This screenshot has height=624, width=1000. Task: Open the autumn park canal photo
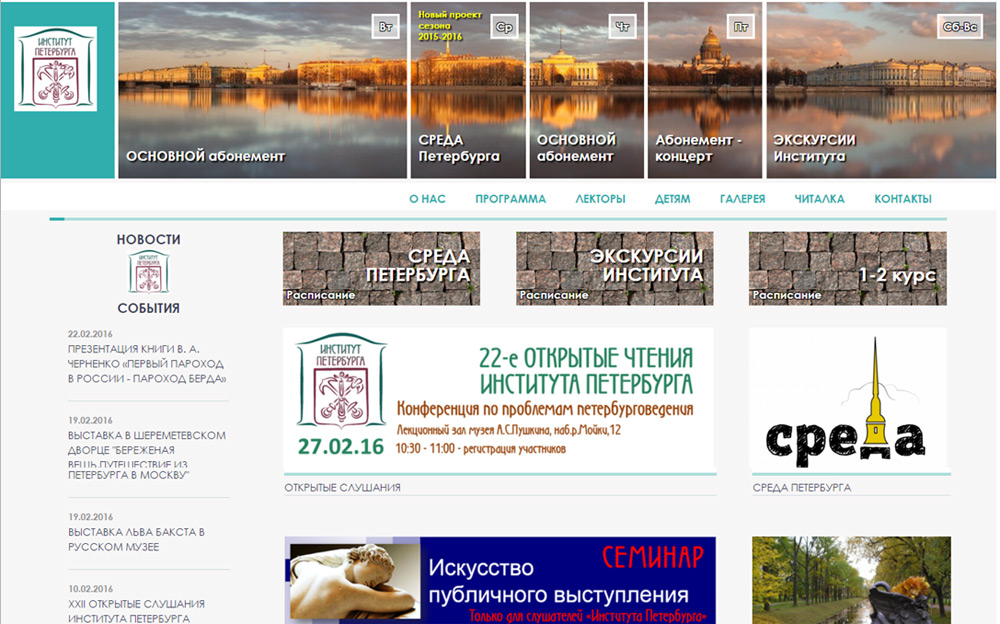(851, 580)
